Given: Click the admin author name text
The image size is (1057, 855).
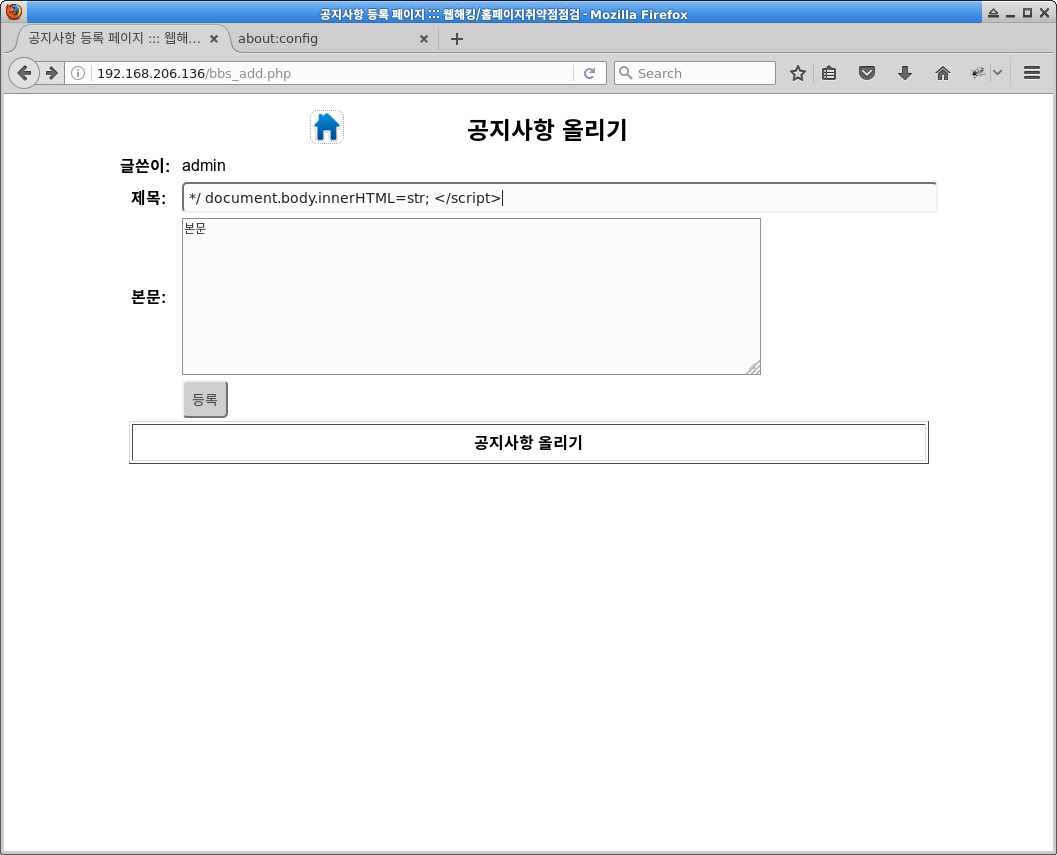Looking at the screenshot, I should (204, 166).
